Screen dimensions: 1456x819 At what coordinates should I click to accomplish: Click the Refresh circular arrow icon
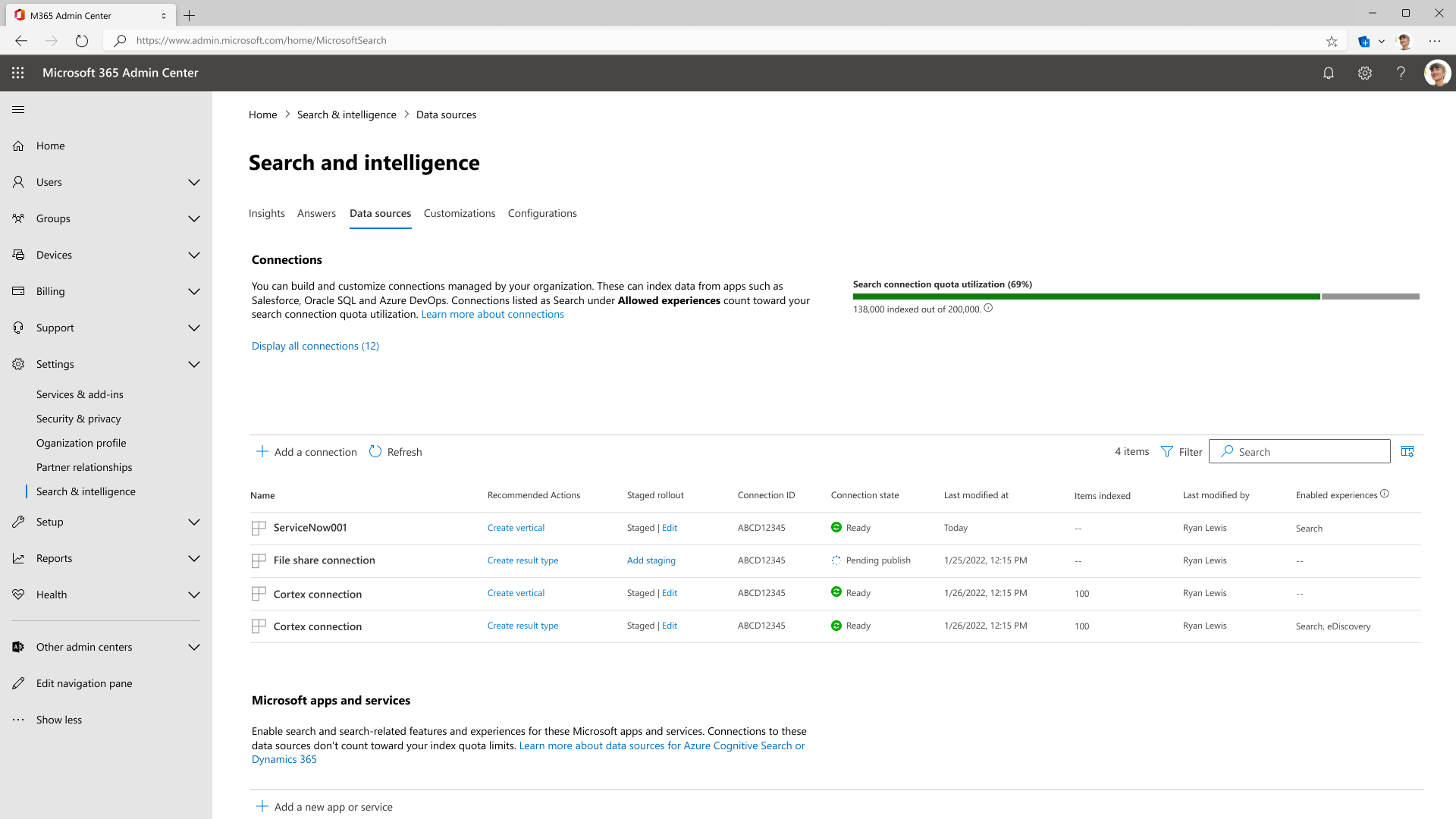[375, 451]
